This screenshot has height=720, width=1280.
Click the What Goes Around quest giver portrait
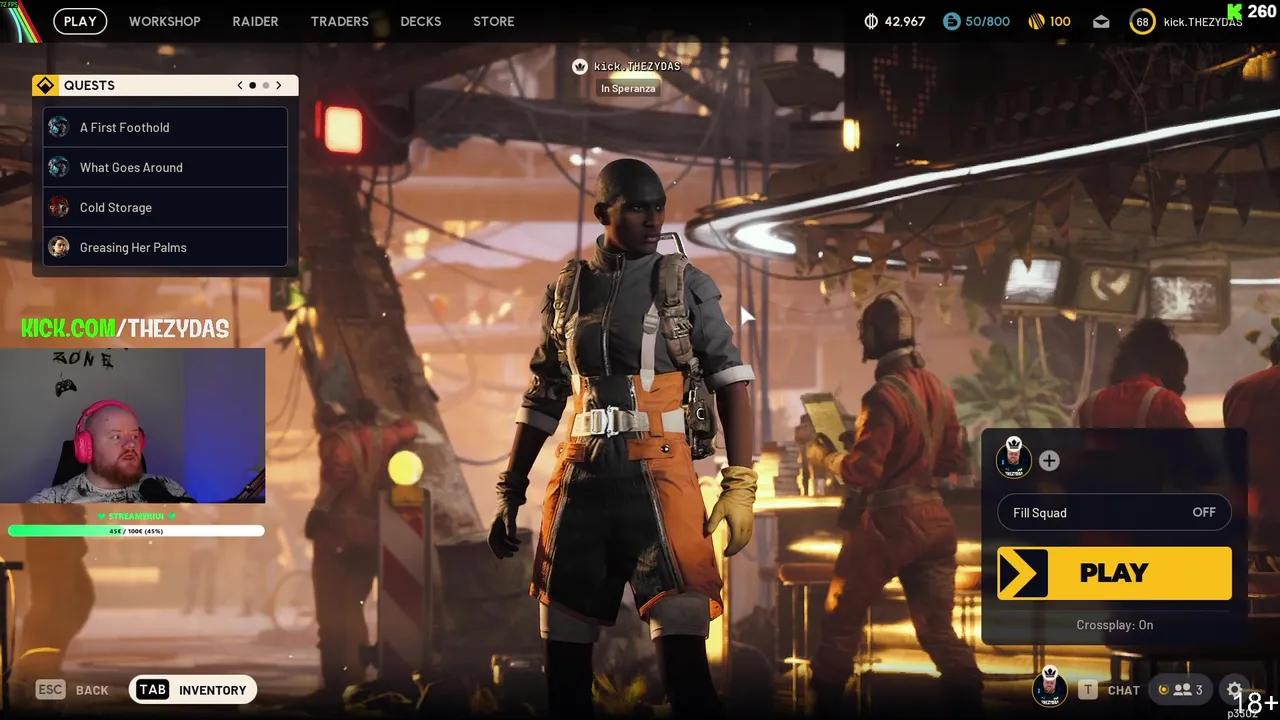tap(59, 167)
